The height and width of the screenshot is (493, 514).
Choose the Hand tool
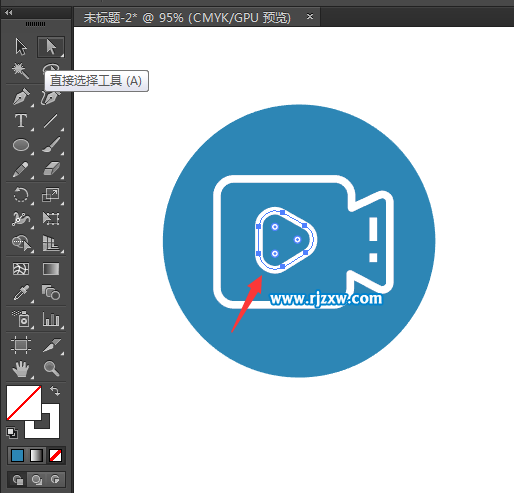(21, 368)
